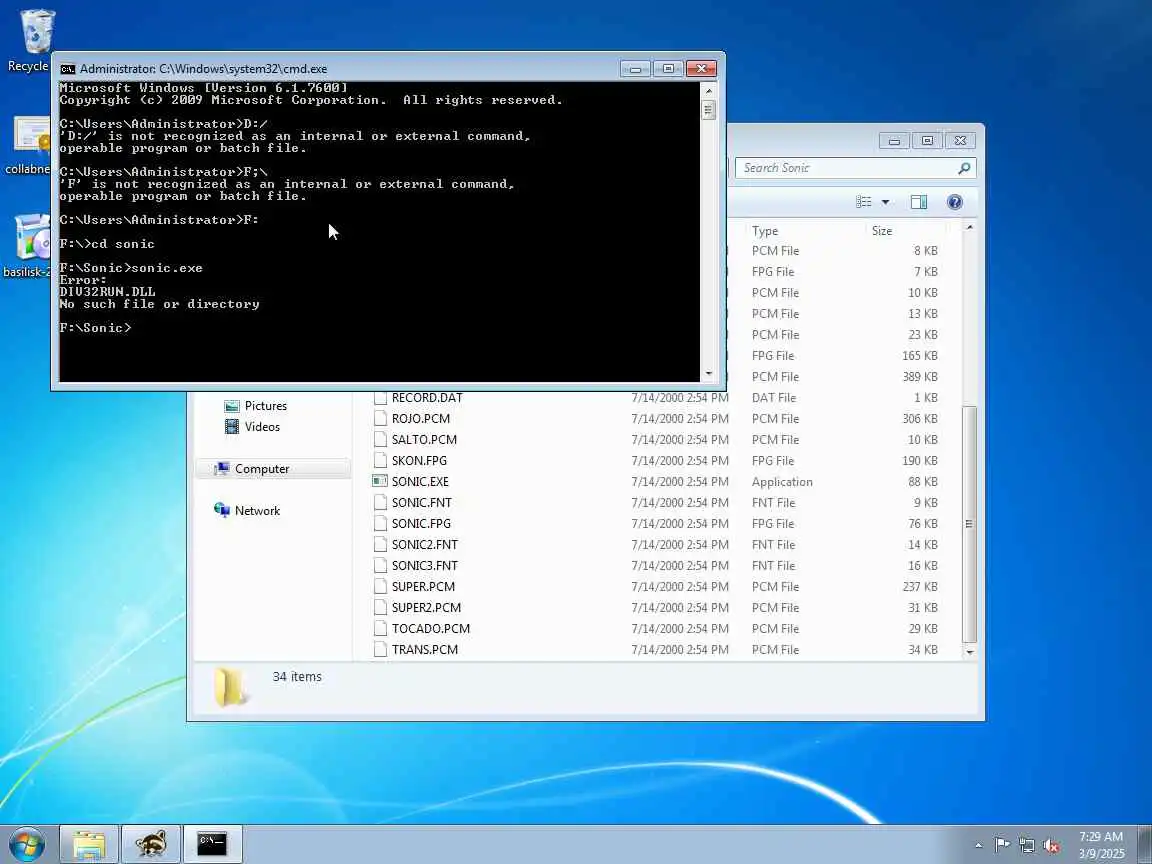The image size is (1152, 864).
Task: Open the view options dropdown arrow
Action: [885, 202]
